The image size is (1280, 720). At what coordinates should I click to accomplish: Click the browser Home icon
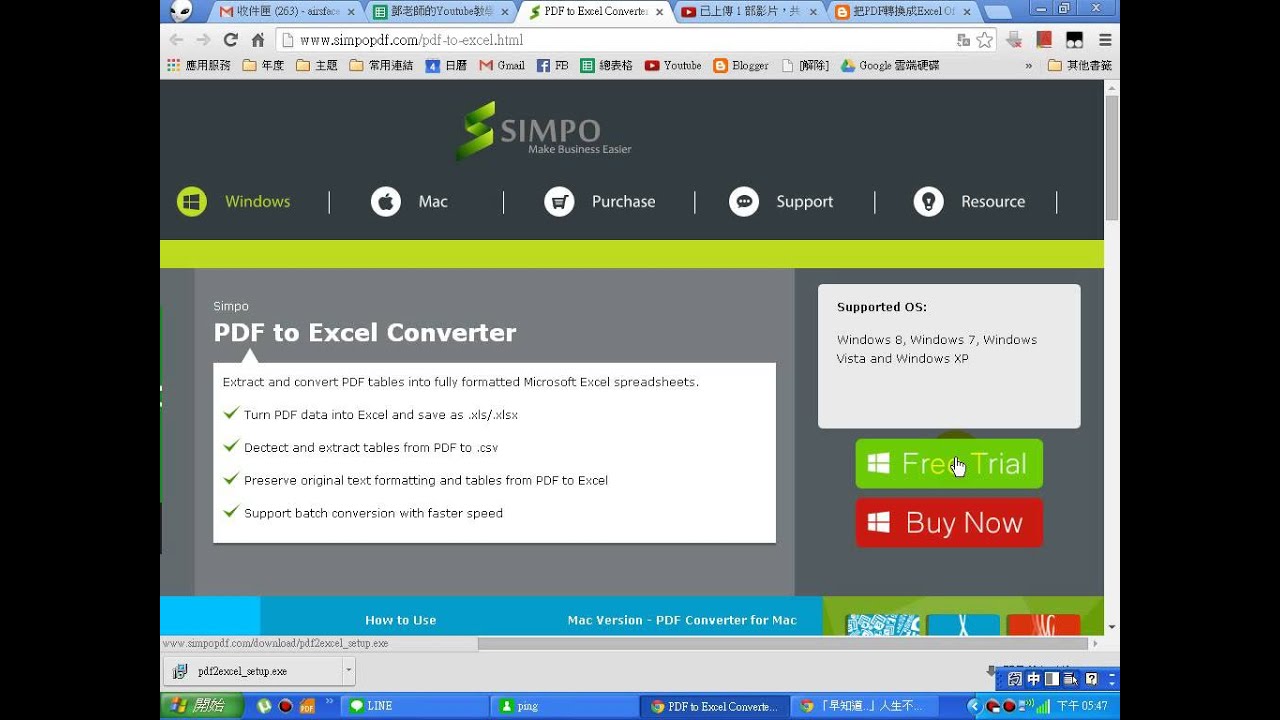258,40
